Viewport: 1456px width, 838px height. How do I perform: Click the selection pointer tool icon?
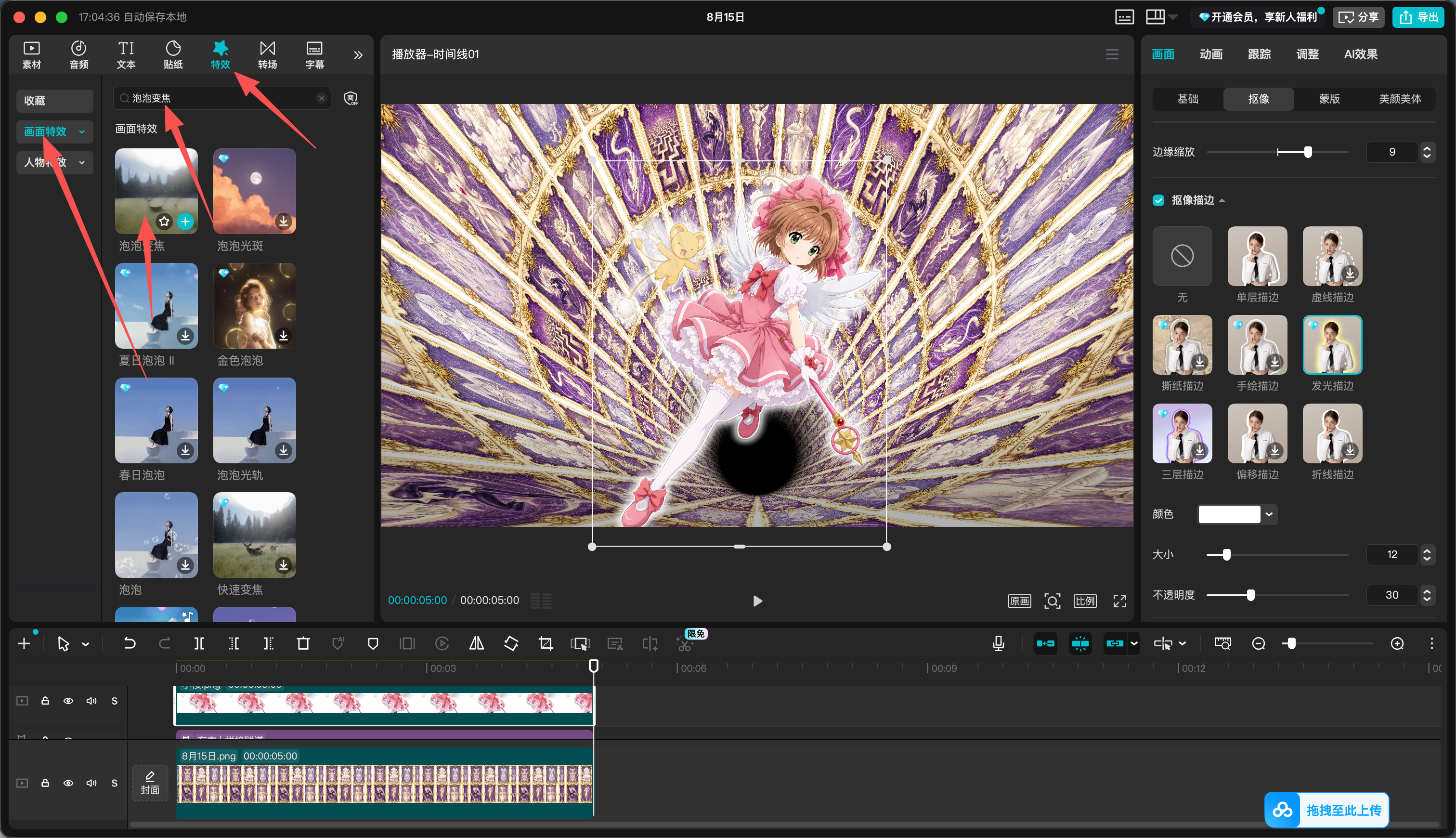pos(63,643)
